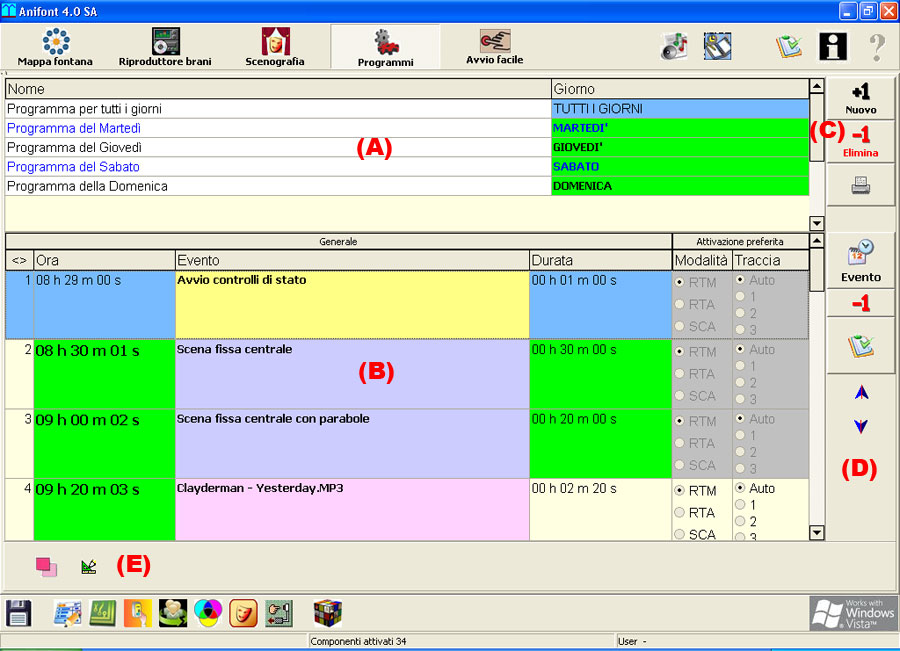Select the Programmi tab
The height and width of the screenshot is (651, 900).
tap(385, 47)
